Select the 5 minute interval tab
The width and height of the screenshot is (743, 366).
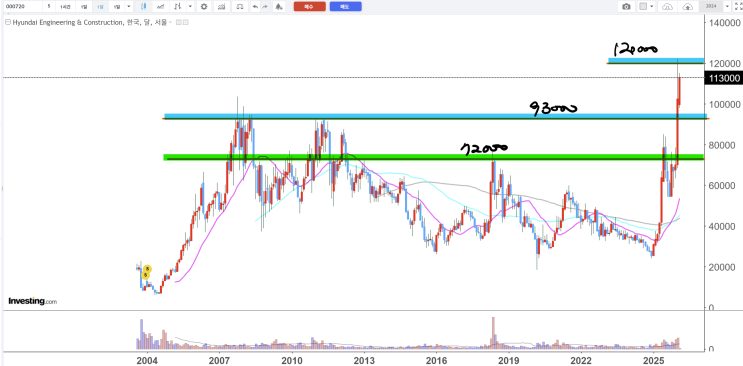[x=49, y=7]
